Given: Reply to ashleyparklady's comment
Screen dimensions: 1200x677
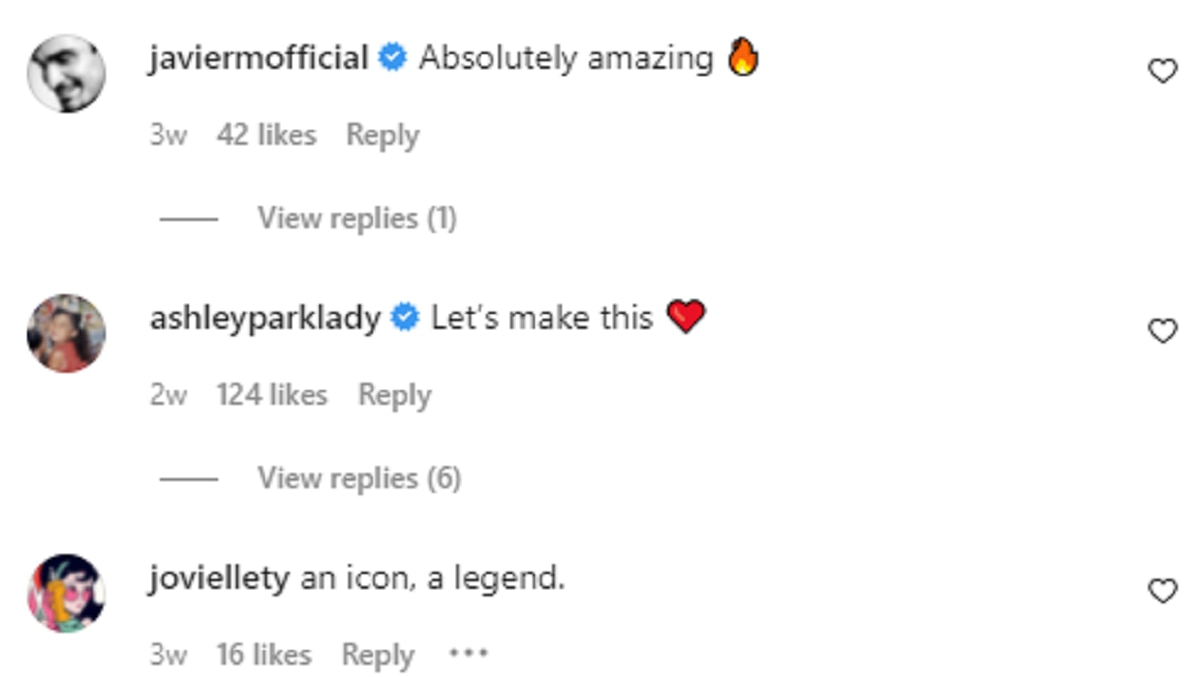Looking at the screenshot, I should 394,395.
